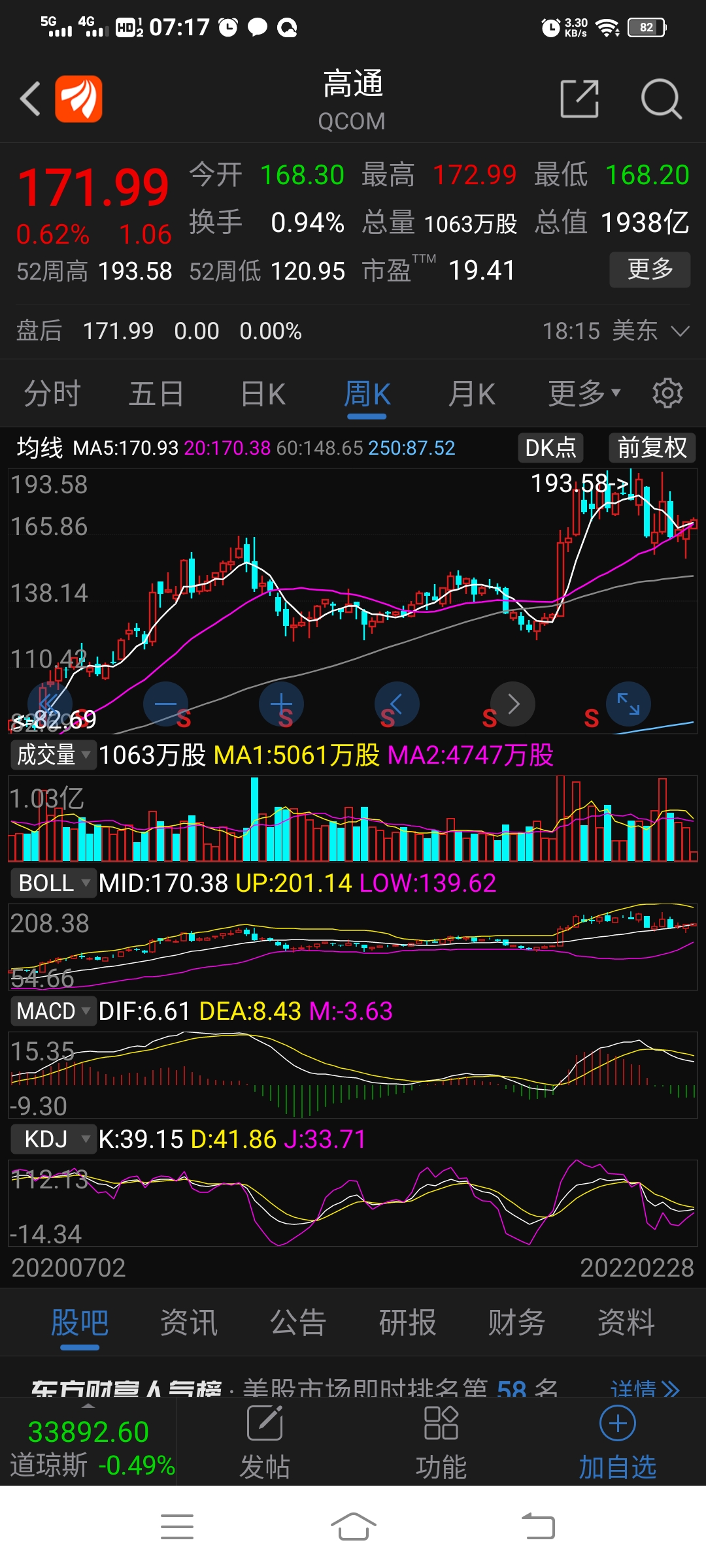Toggle the DK点 indicator
The height and width of the screenshot is (1568, 706).
(550, 448)
